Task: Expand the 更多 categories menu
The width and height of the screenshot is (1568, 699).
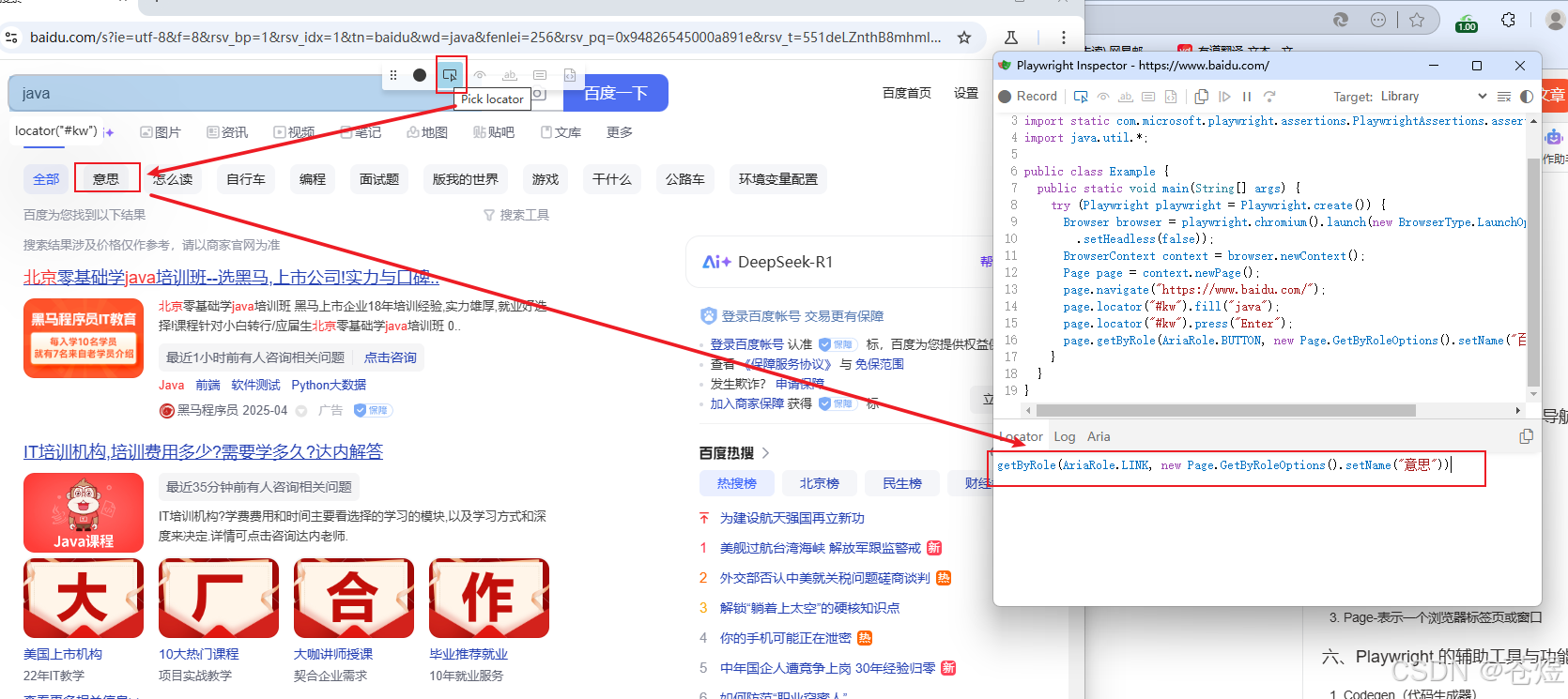Action: tap(620, 132)
